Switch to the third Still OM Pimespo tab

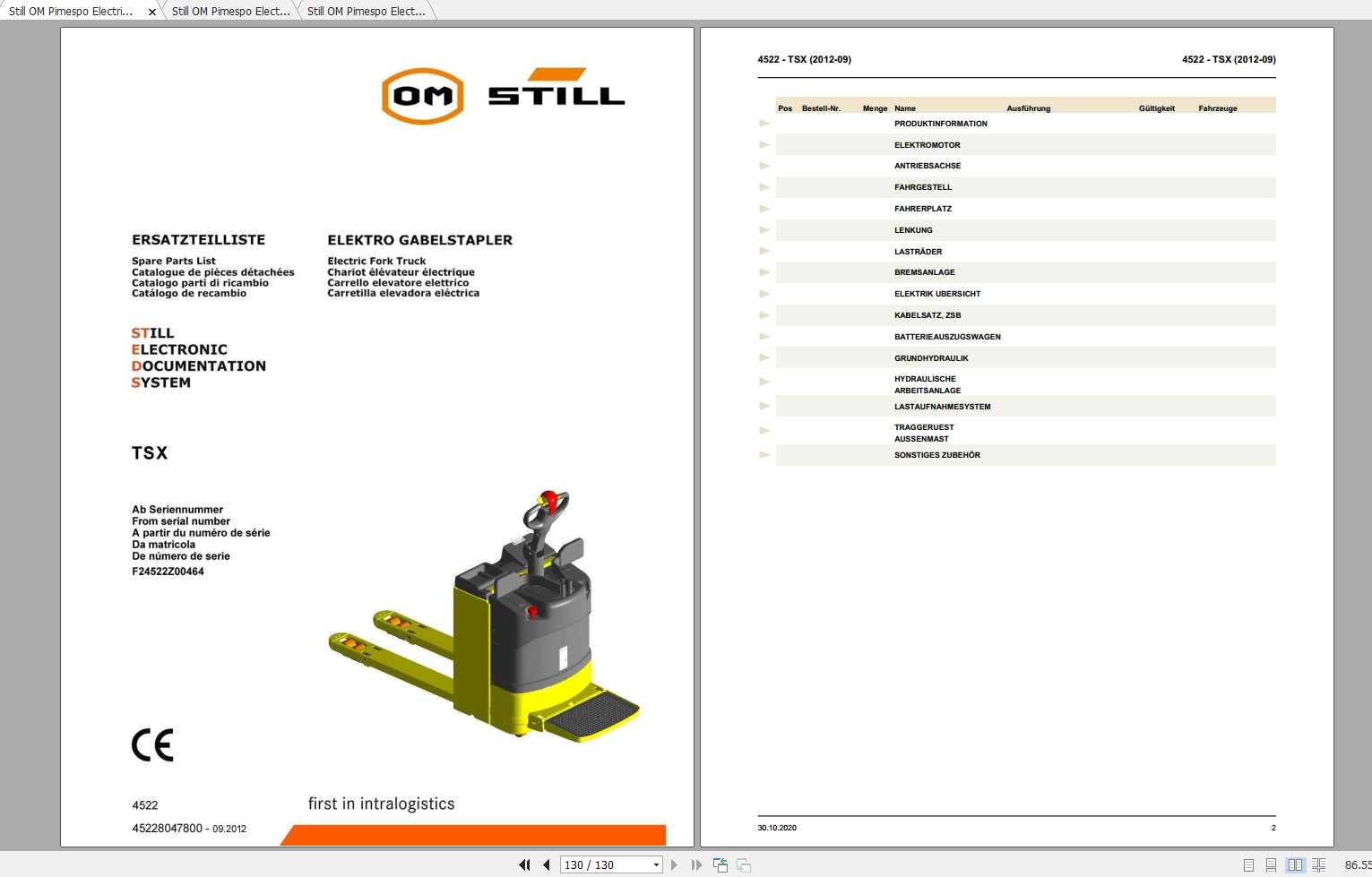(x=367, y=12)
